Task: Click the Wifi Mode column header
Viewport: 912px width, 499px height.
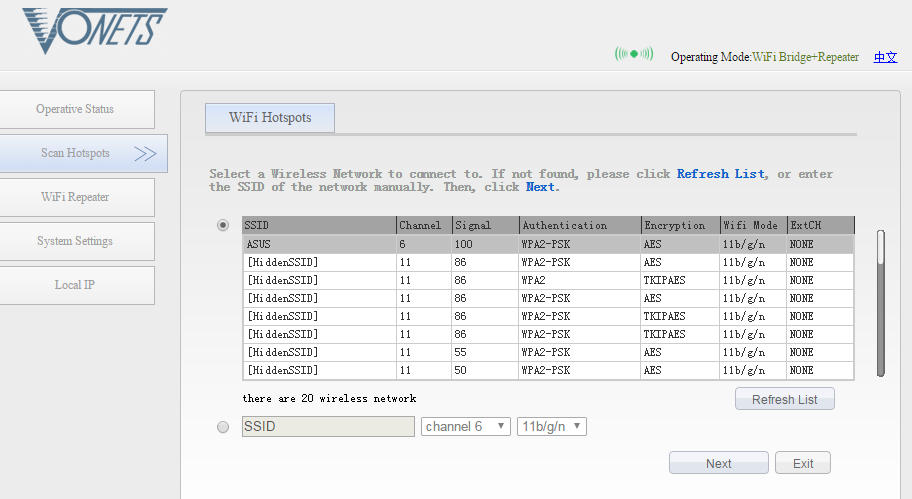Action: [753, 225]
